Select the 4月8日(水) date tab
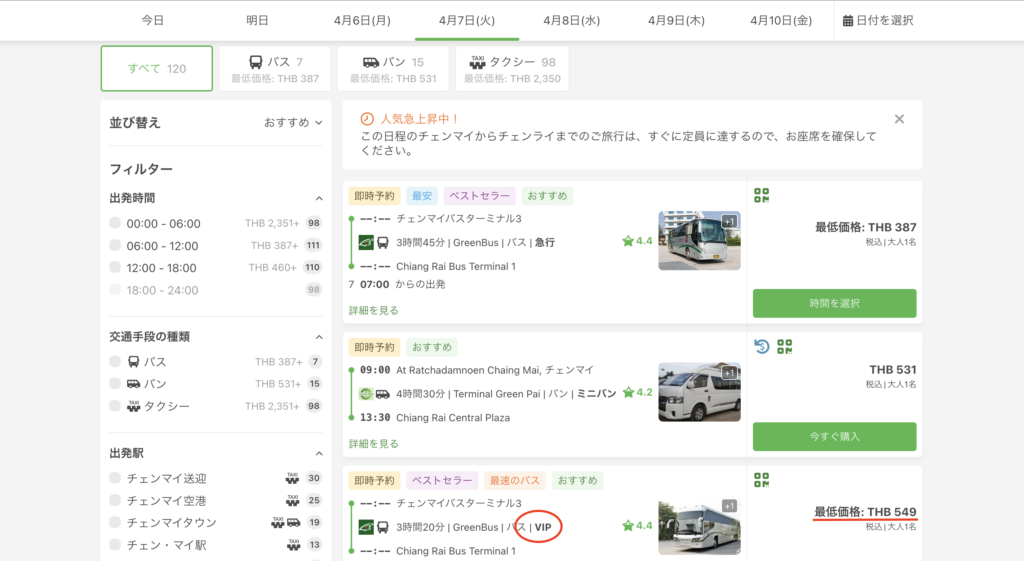This screenshot has width=1024, height=561. [571, 20]
